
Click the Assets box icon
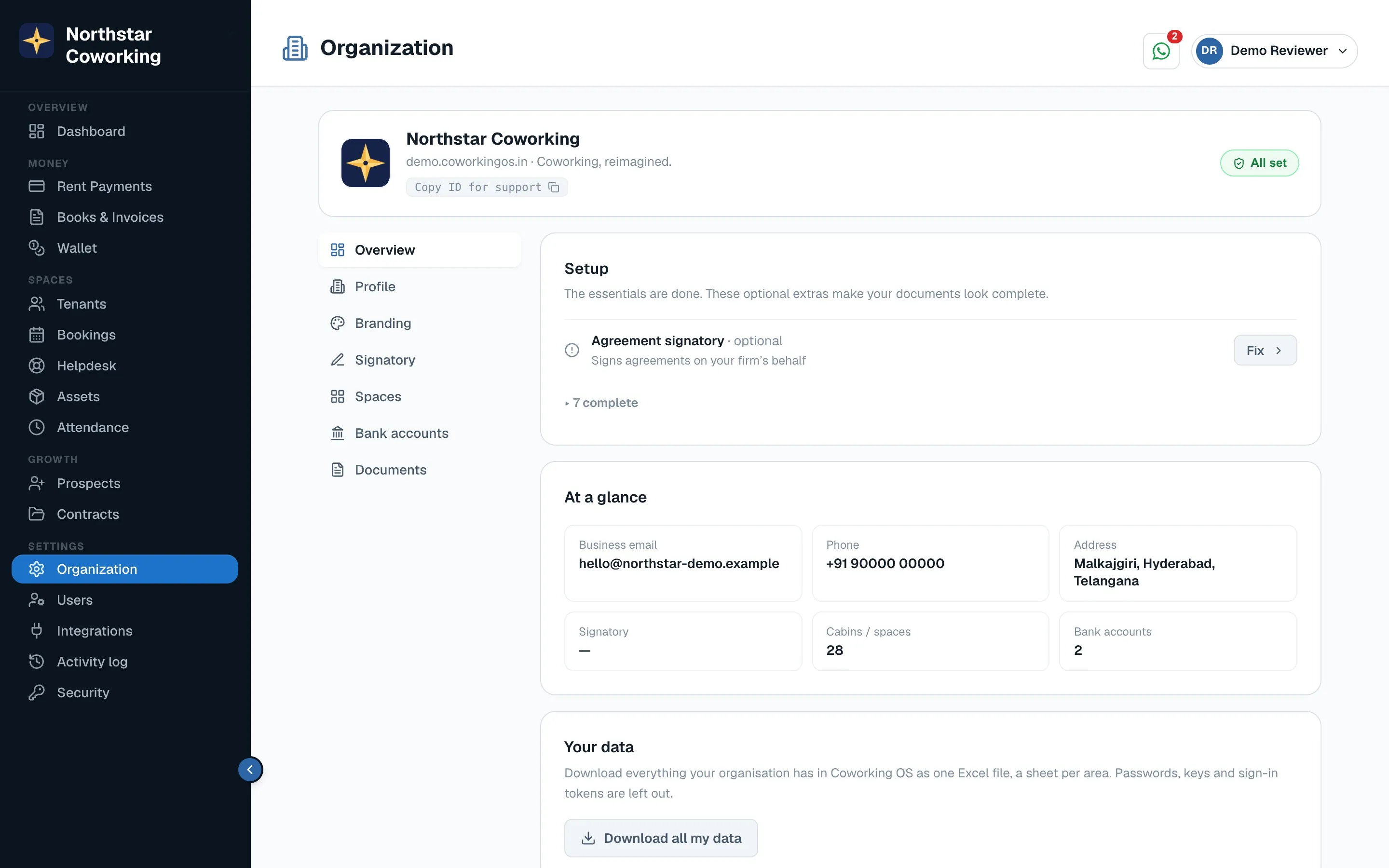(37, 397)
